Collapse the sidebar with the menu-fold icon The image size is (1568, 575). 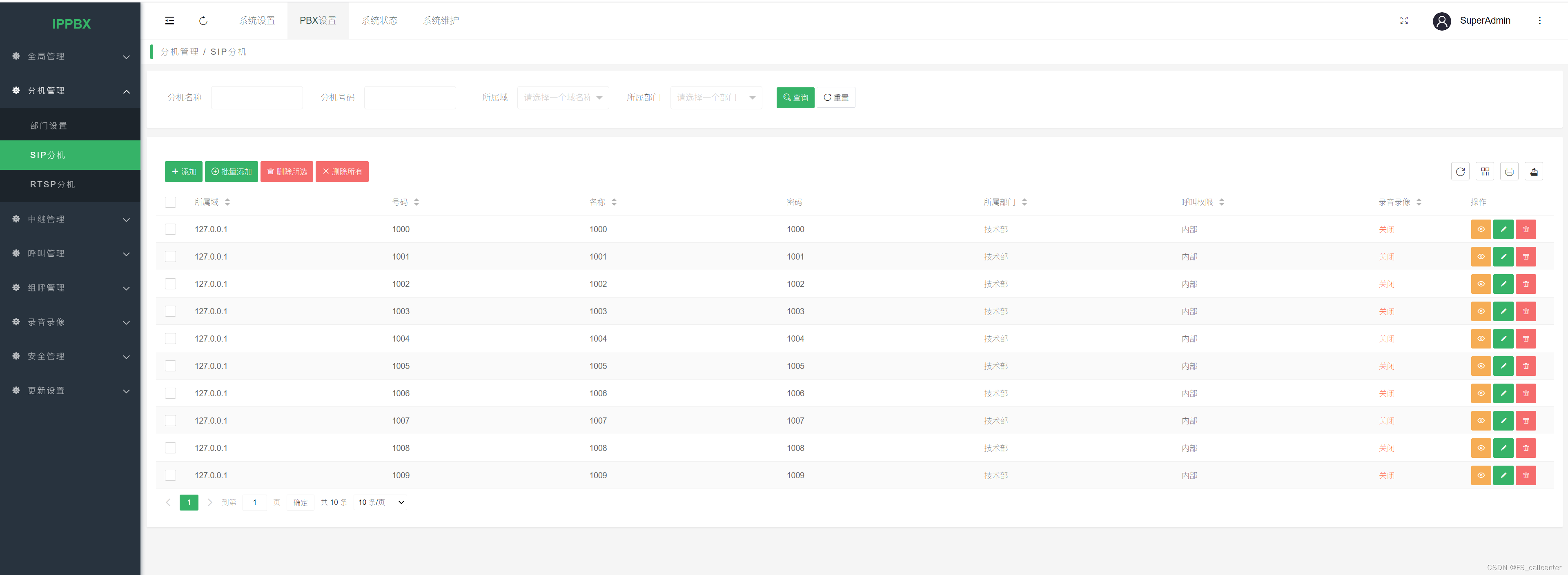(169, 21)
